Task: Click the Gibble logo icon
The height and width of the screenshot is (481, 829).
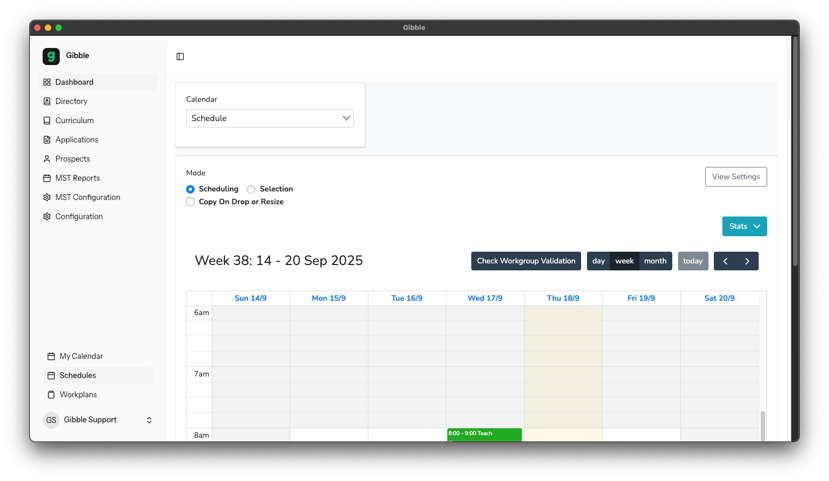Action: coord(51,56)
